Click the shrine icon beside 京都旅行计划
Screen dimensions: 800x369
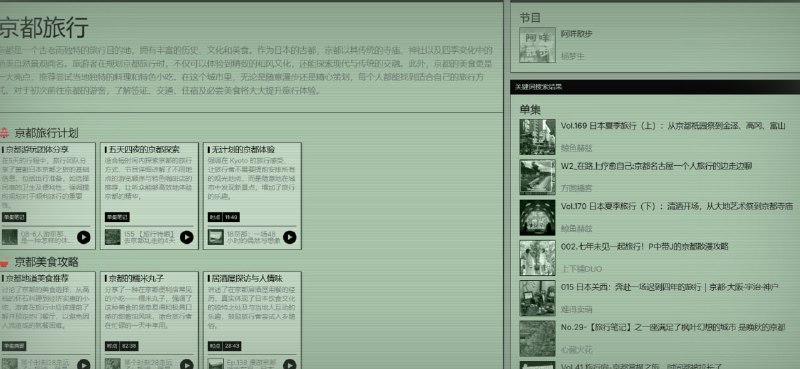tap(4, 133)
